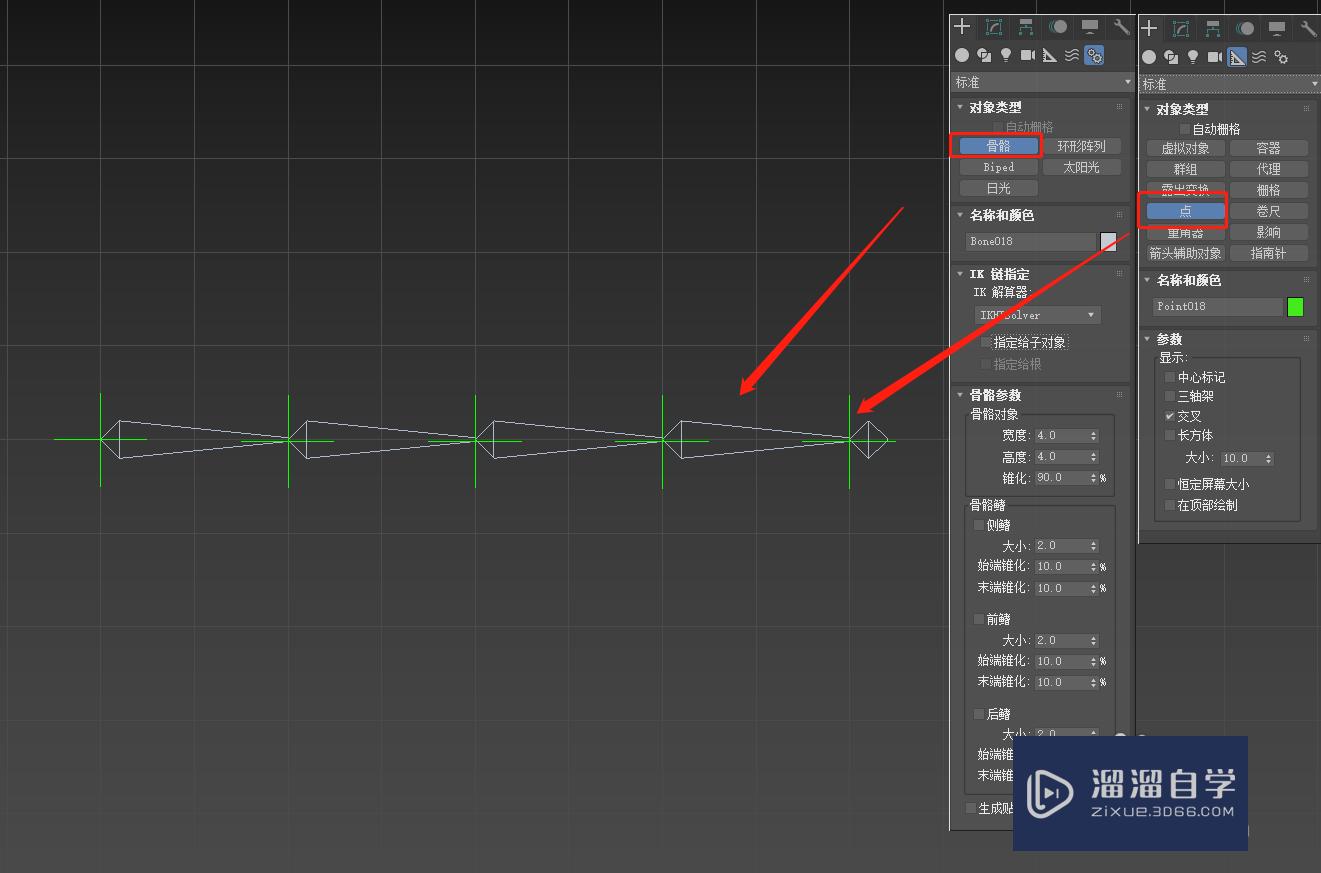1321x873 pixels.
Task: Select Space Warps waves icon in the Point helper panel
Action: coord(1259,57)
